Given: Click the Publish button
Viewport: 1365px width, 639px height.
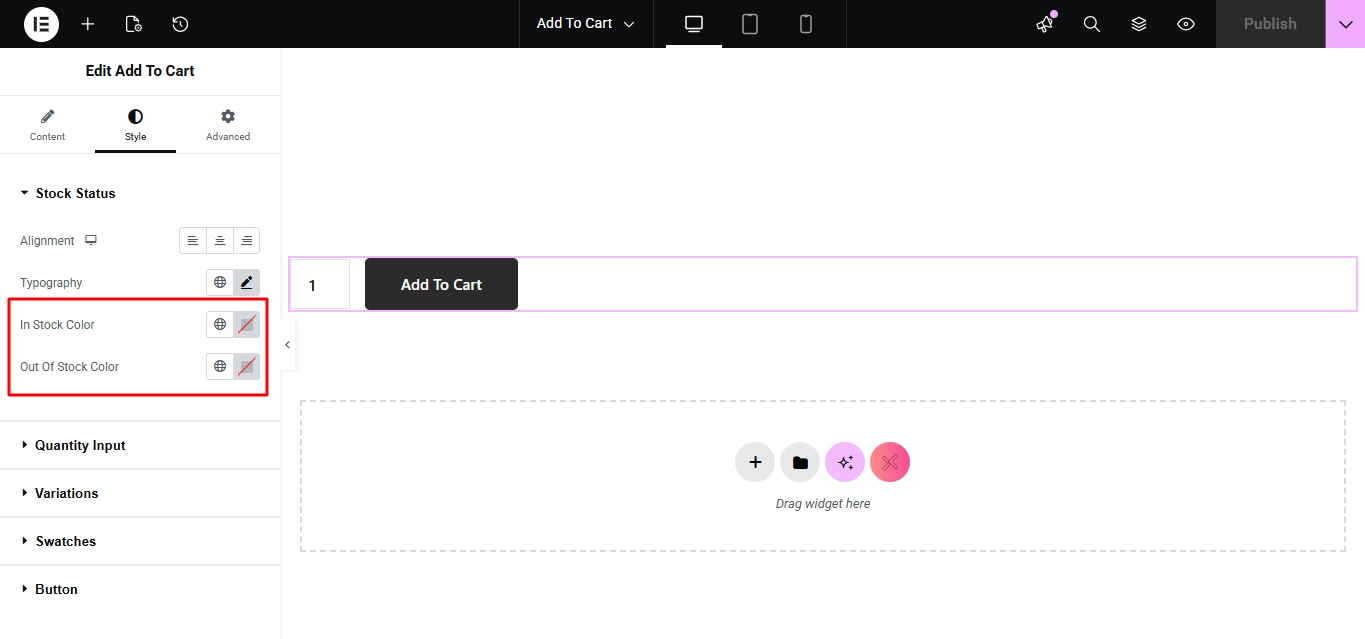Looking at the screenshot, I should click(1270, 24).
